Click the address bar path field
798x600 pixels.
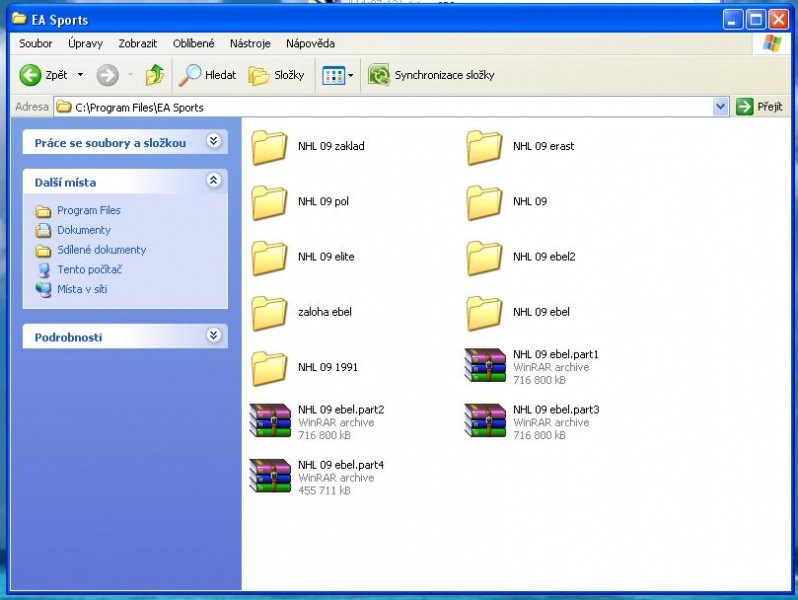click(x=384, y=107)
